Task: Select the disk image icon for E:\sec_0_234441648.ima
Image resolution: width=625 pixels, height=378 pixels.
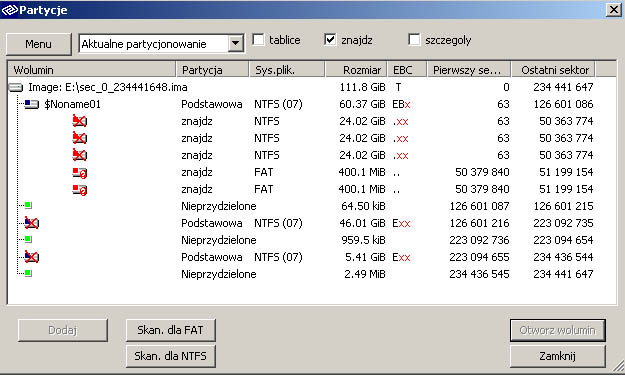Action: tap(16, 87)
